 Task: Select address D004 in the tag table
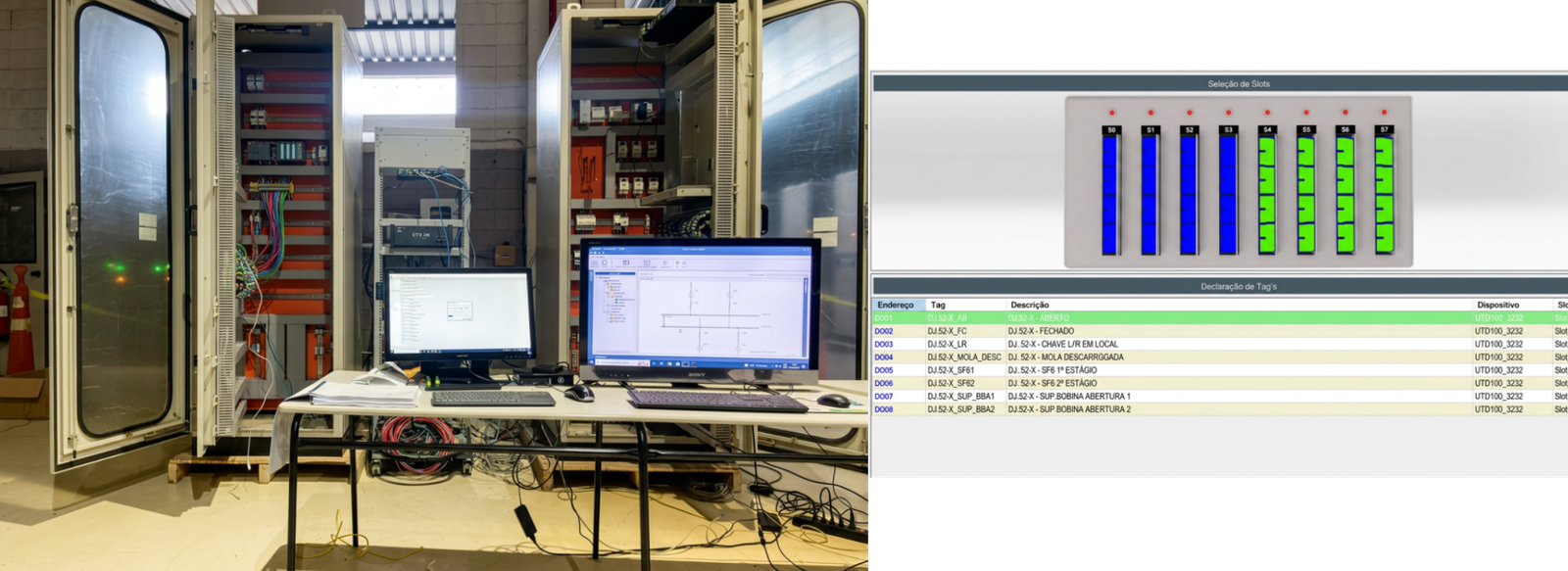[884, 357]
